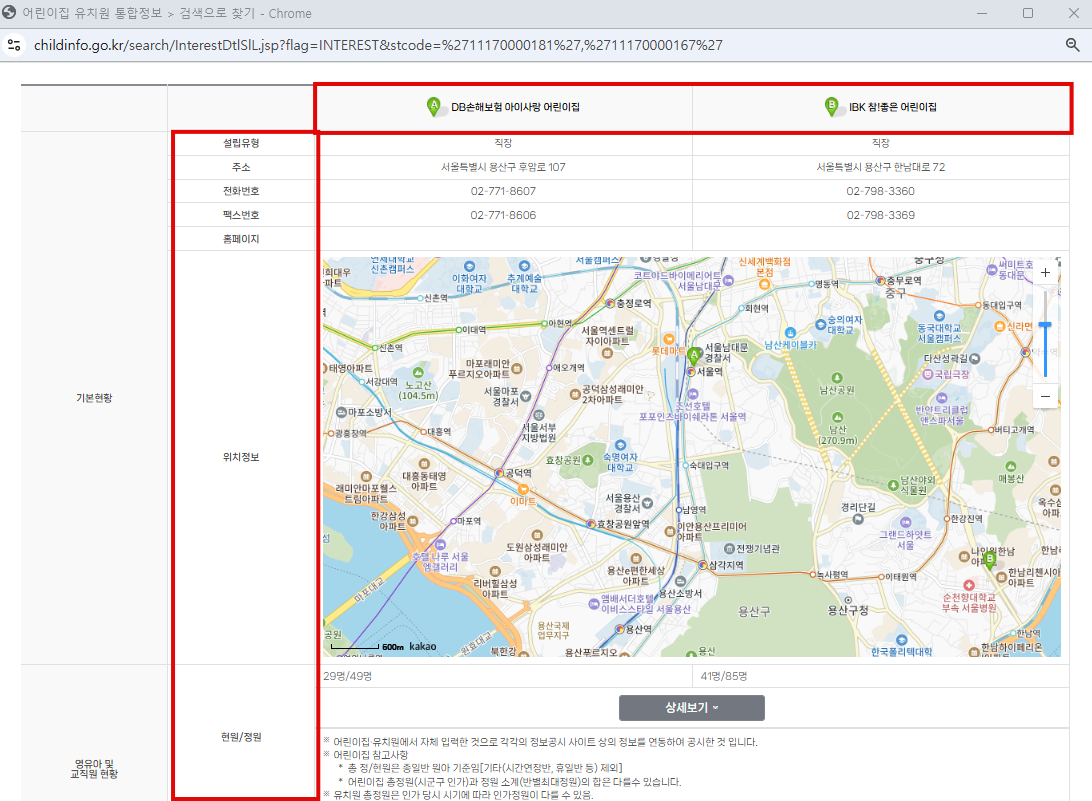
Task: Click the 롯데마트 marker on the map
Action: click(669, 340)
